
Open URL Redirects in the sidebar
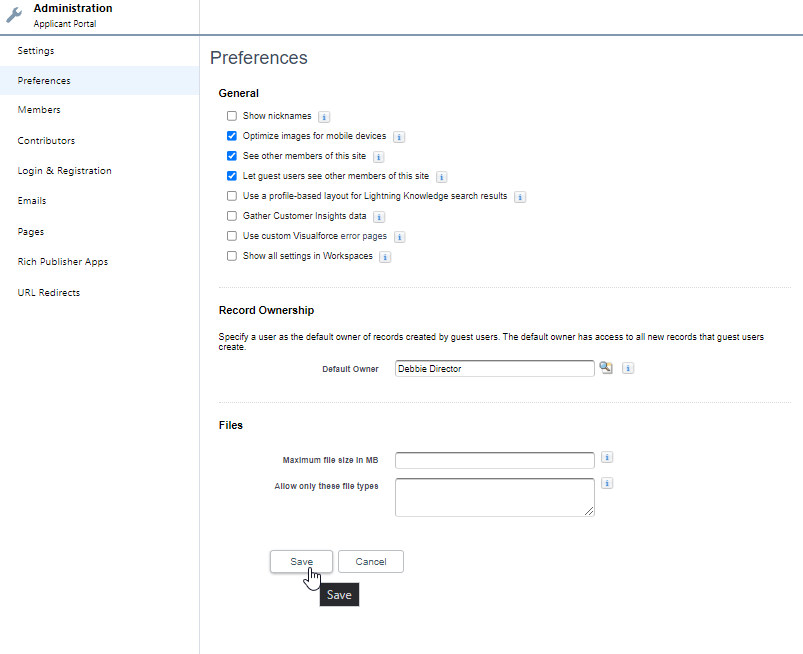pos(48,293)
